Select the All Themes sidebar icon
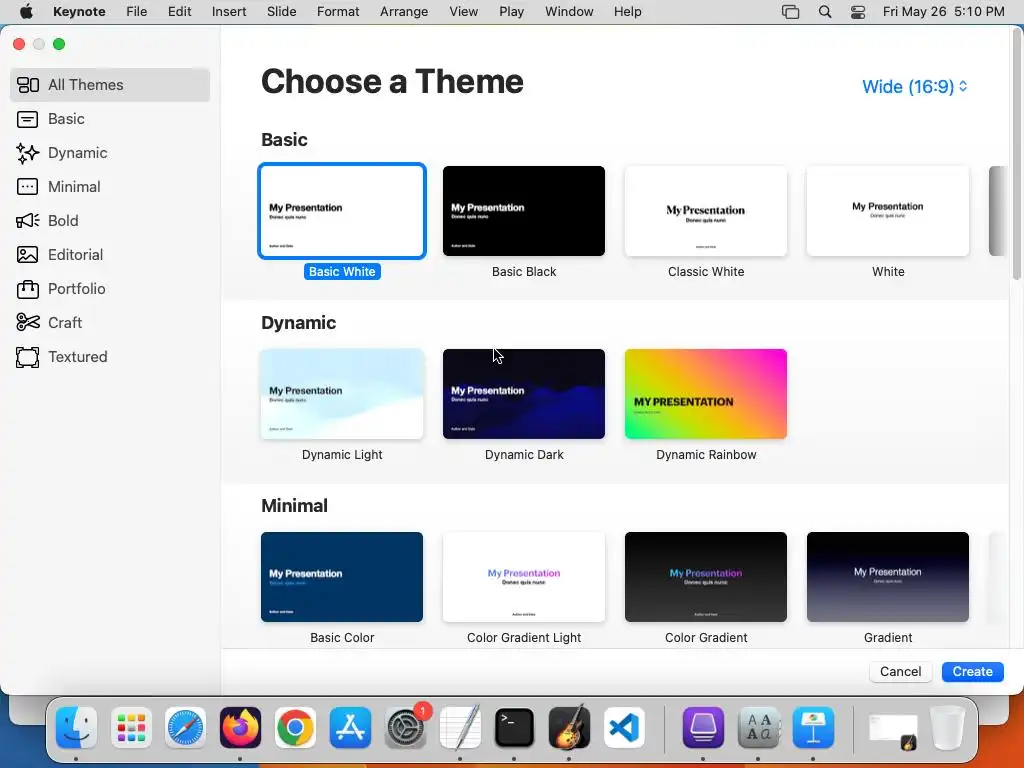 pos(27,85)
